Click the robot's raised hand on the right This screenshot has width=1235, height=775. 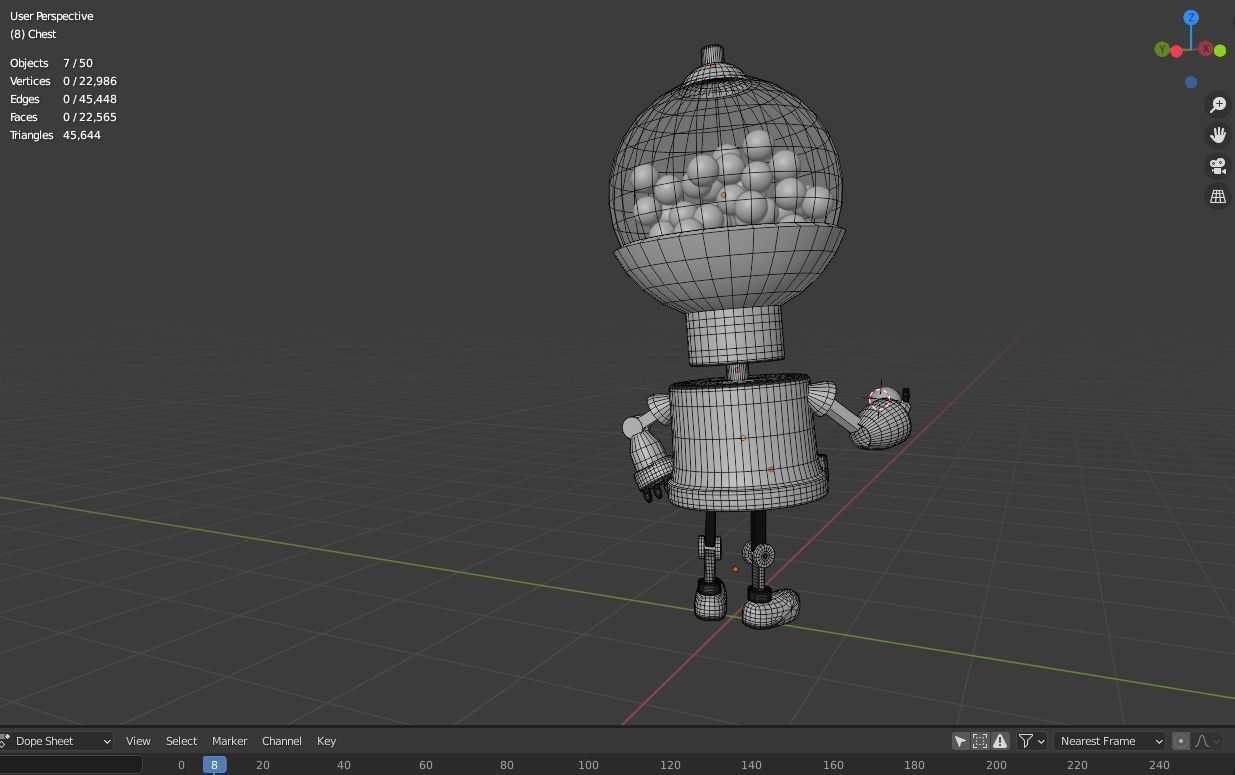coord(882,420)
